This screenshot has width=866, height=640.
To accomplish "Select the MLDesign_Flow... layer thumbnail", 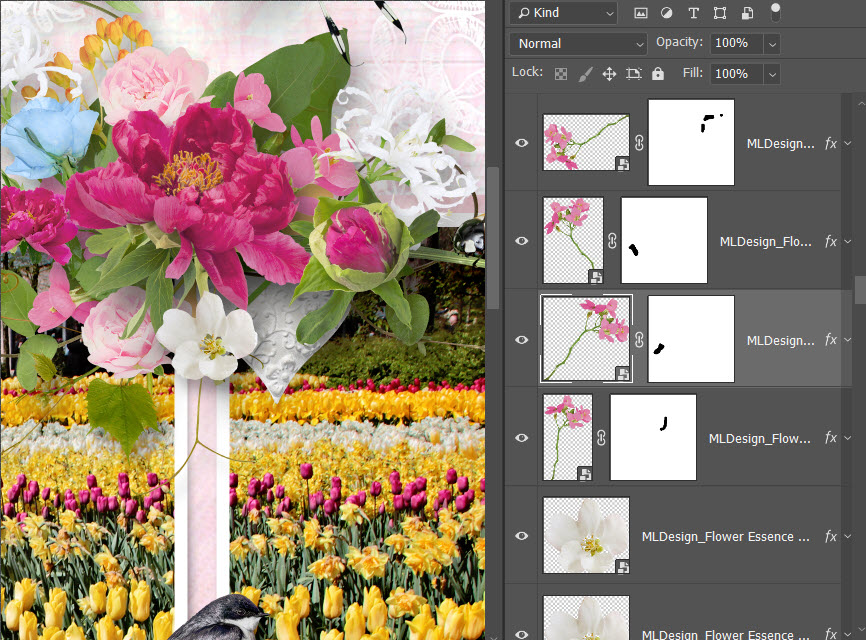I will pyautogui.click(x=568, y=437).
